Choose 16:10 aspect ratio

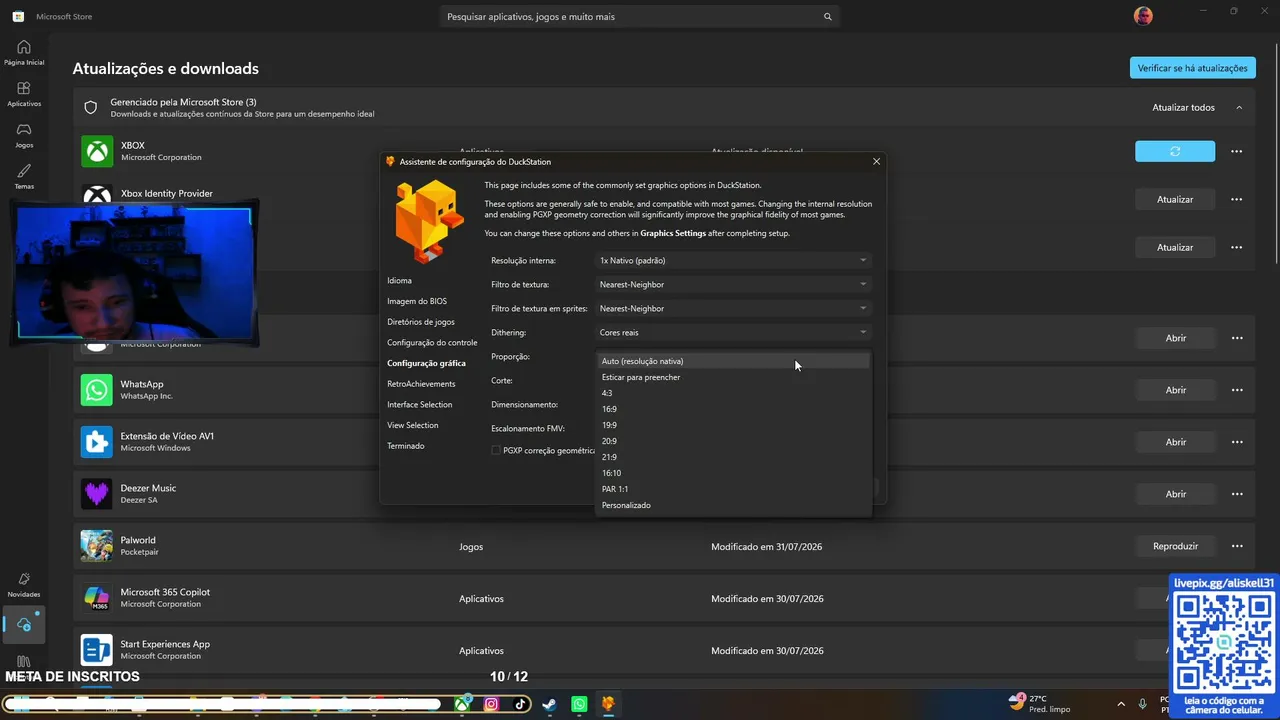pyautogui.click(x=733, y=473)
